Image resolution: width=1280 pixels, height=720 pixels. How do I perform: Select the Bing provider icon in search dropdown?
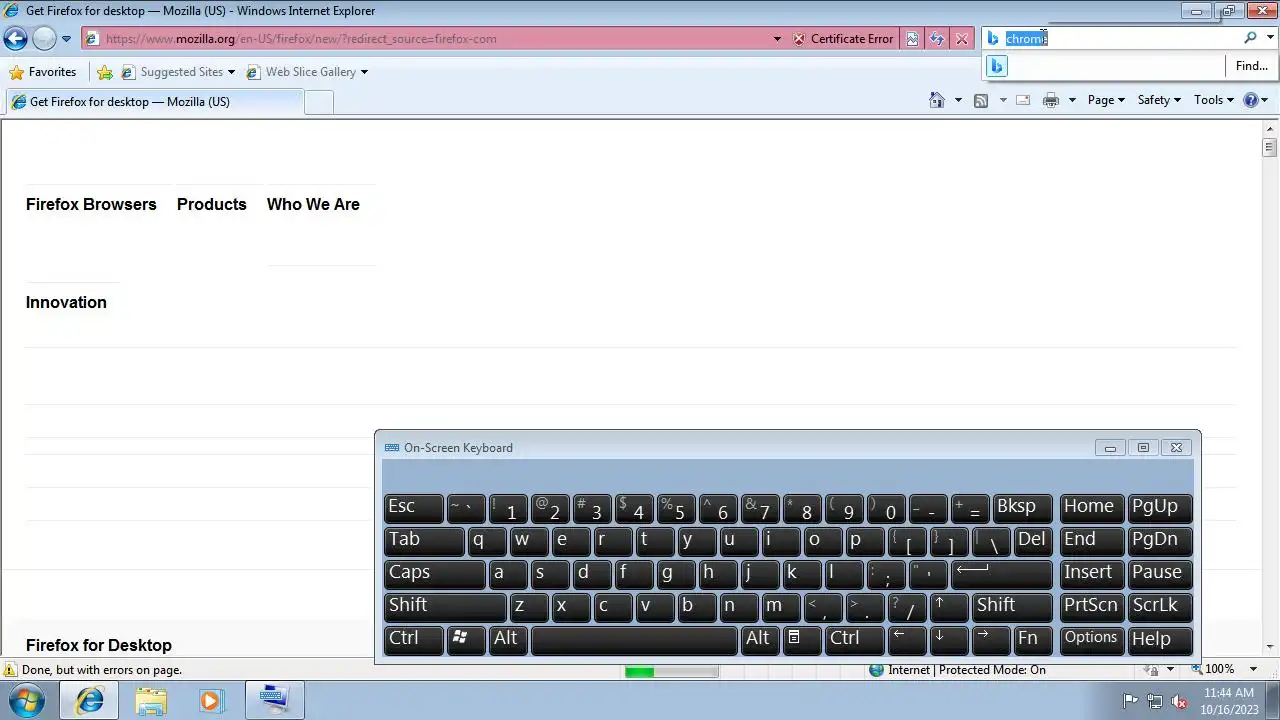(x=997, y=66)
